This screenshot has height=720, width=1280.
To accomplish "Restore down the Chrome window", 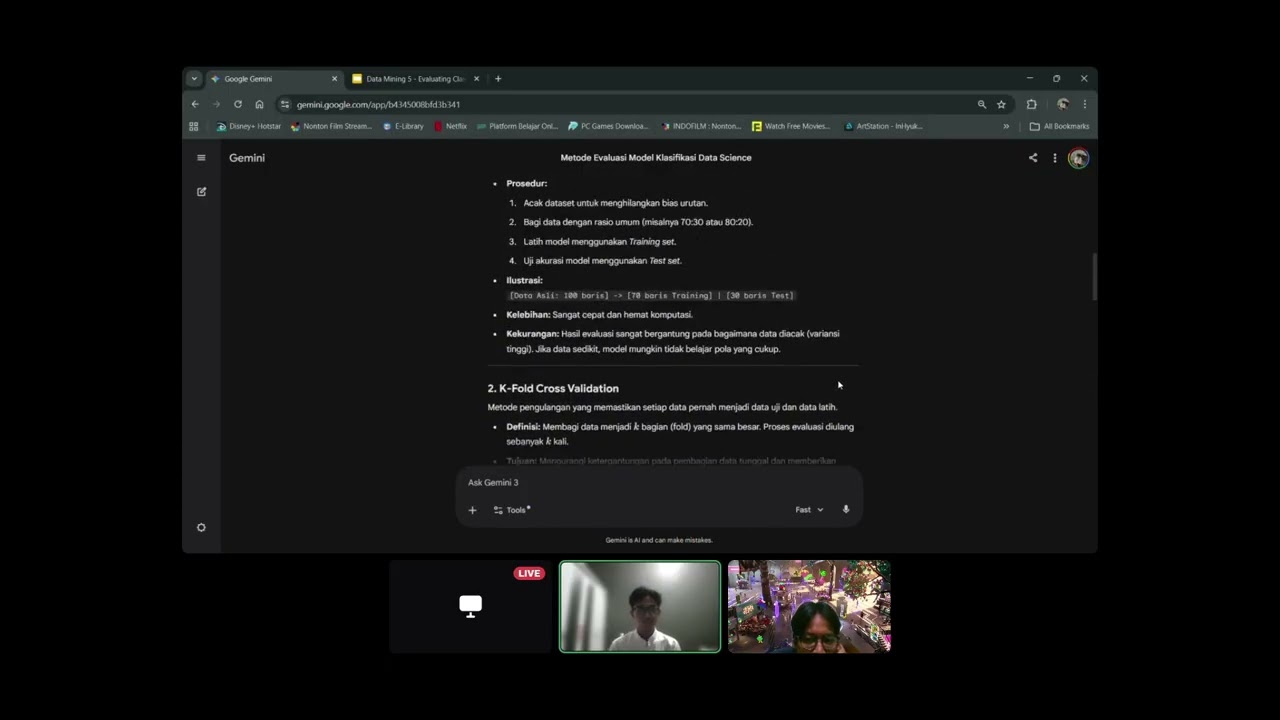I will 1056,79.
